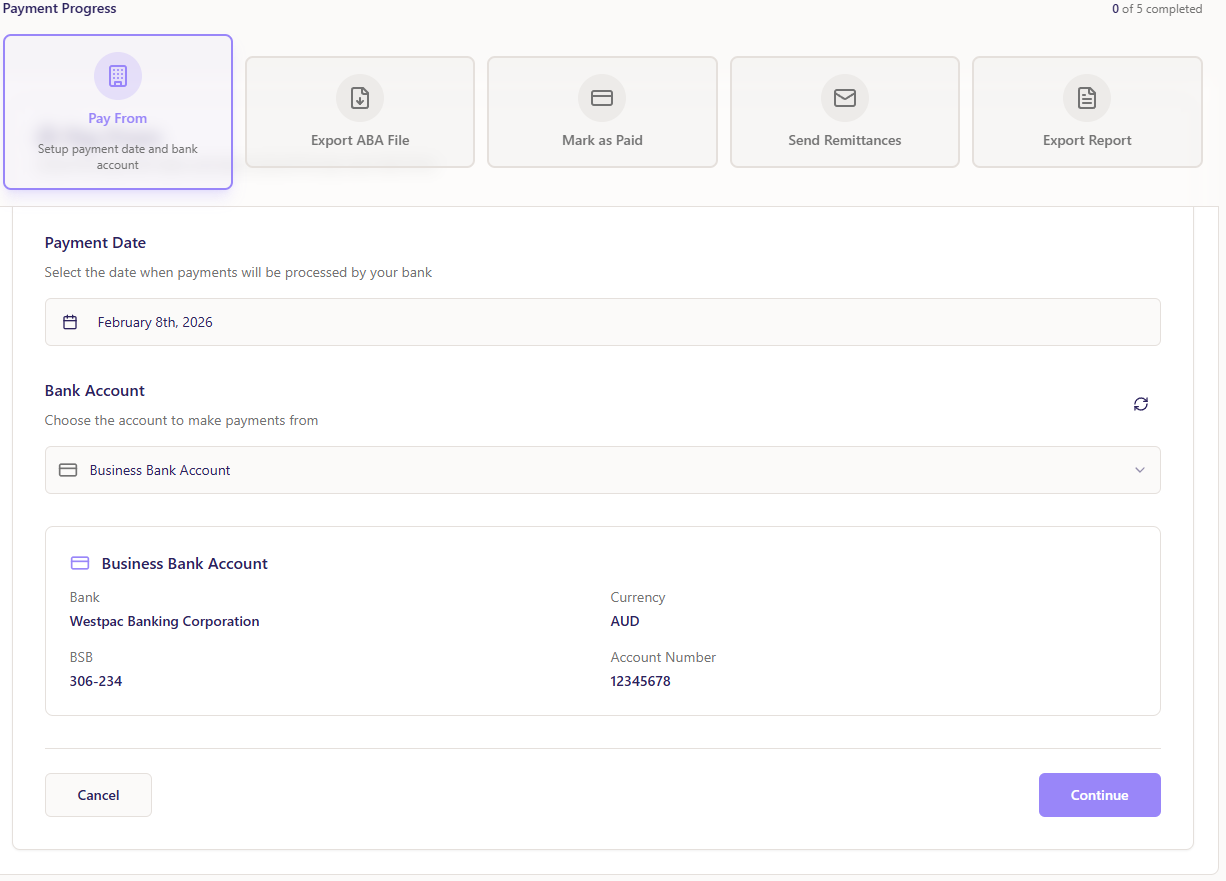
Task: Click the Export ABA File download icon
Action: point(360,98)
